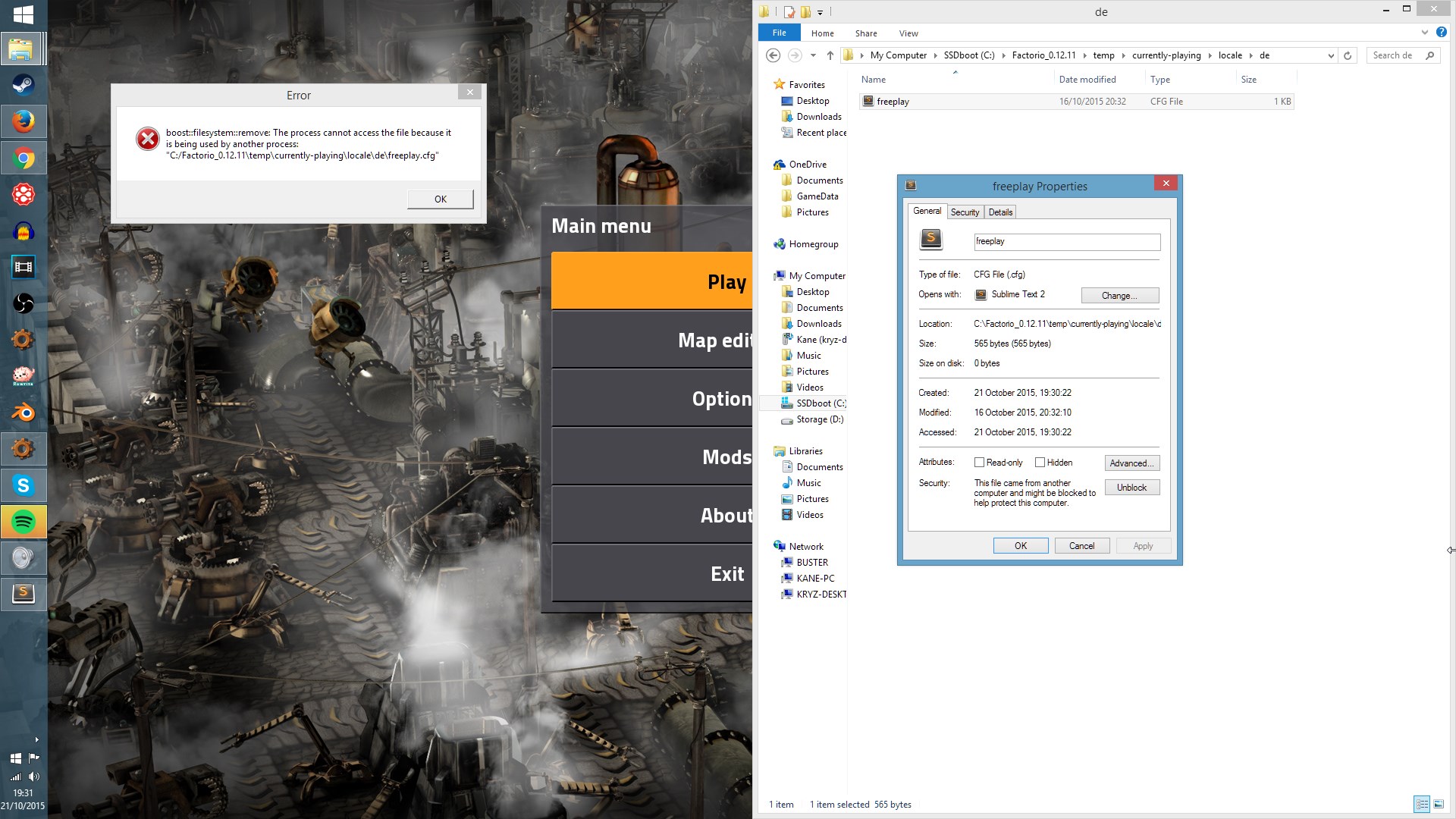Click Mods in Factorio main menu
Viewport: 1456px width, 819px height.
(x=652, y=457)
